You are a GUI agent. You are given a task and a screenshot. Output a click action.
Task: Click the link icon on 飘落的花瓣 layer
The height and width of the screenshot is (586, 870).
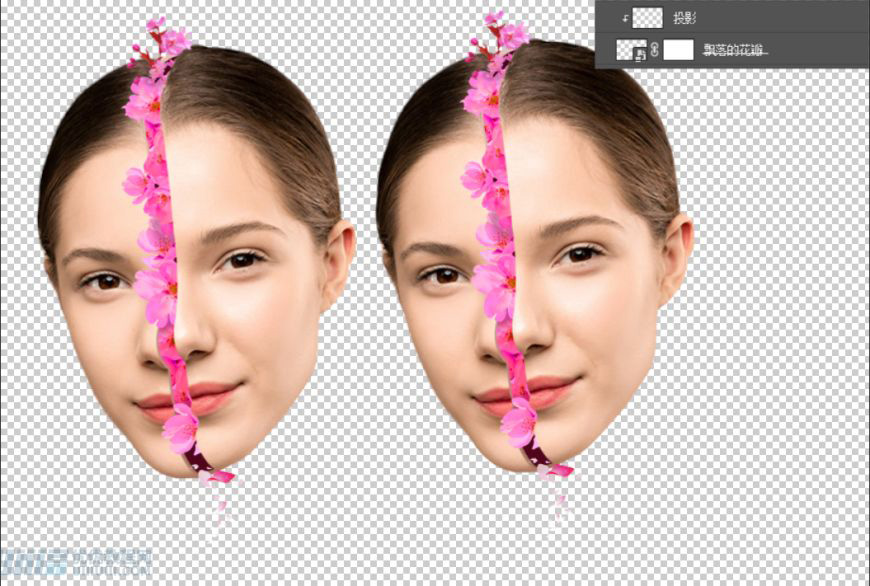pos(655,49)
